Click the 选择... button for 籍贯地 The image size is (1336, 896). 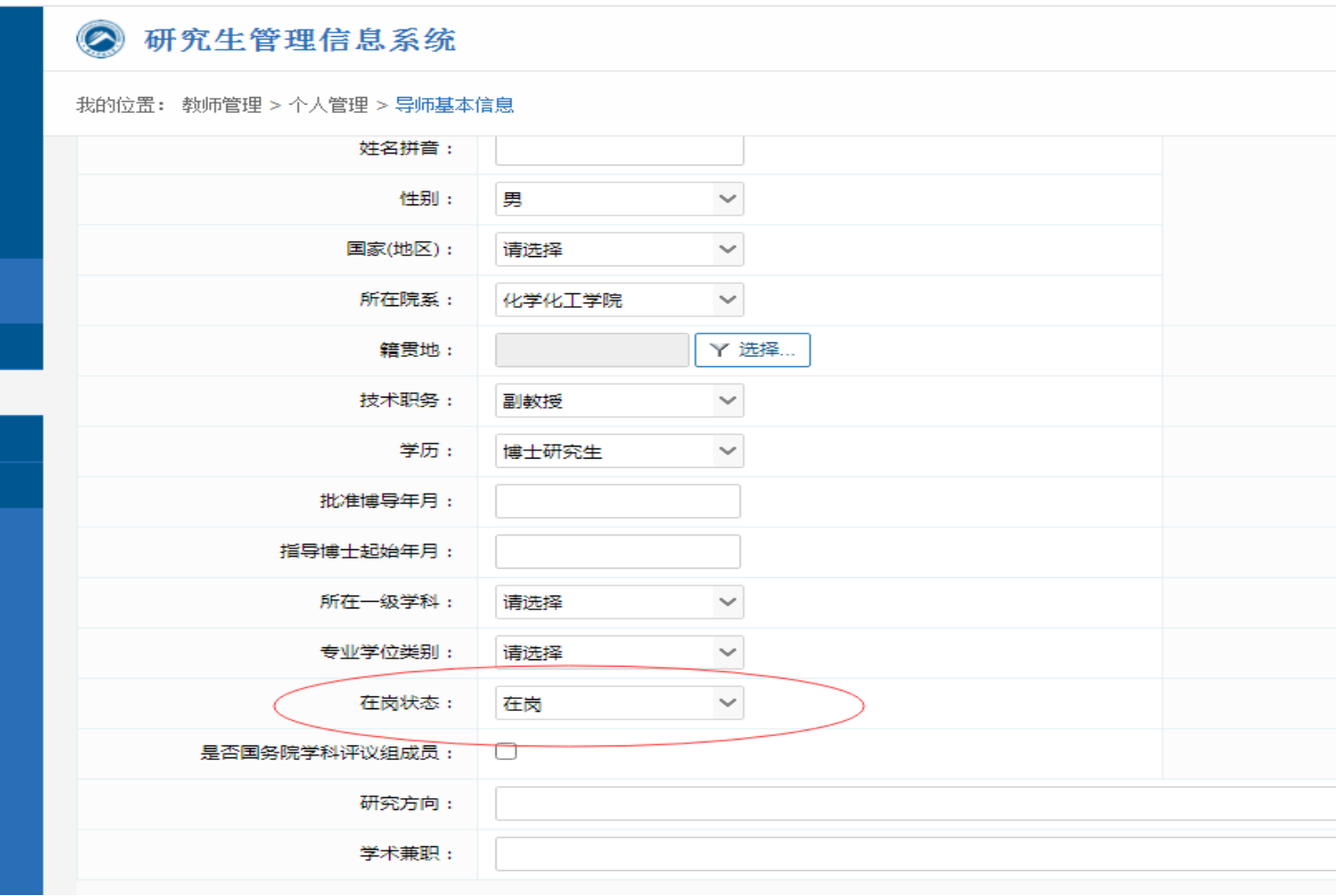click(x=752, y=350)
